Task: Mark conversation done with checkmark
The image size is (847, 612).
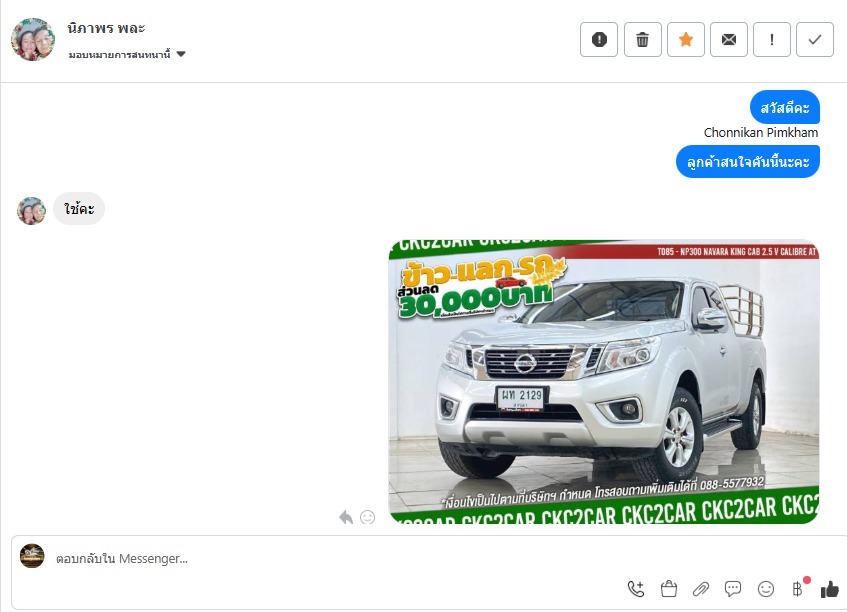Action: click(815, 39)
